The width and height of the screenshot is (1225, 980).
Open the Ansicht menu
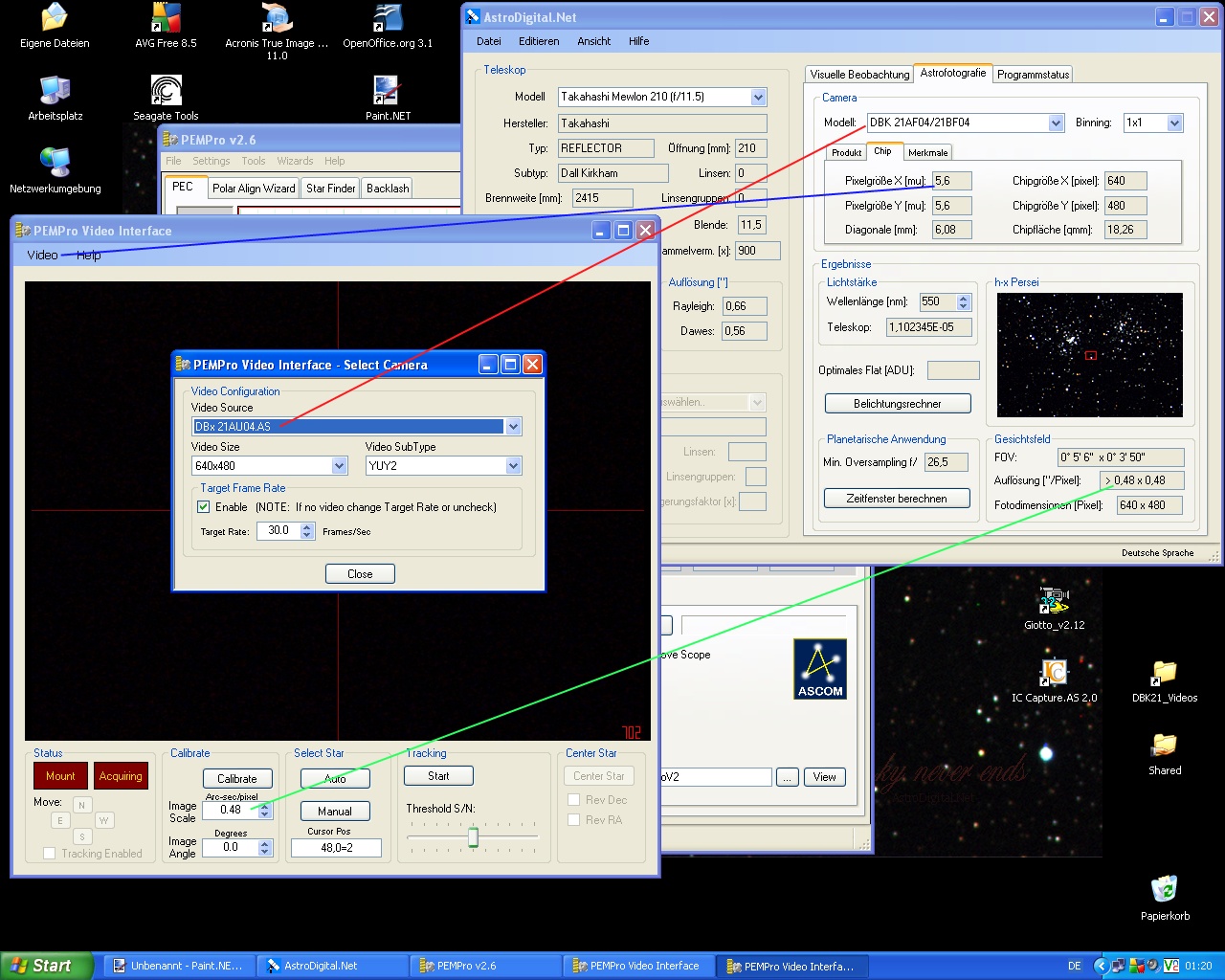pyautogui.click(x=594, y=41)
